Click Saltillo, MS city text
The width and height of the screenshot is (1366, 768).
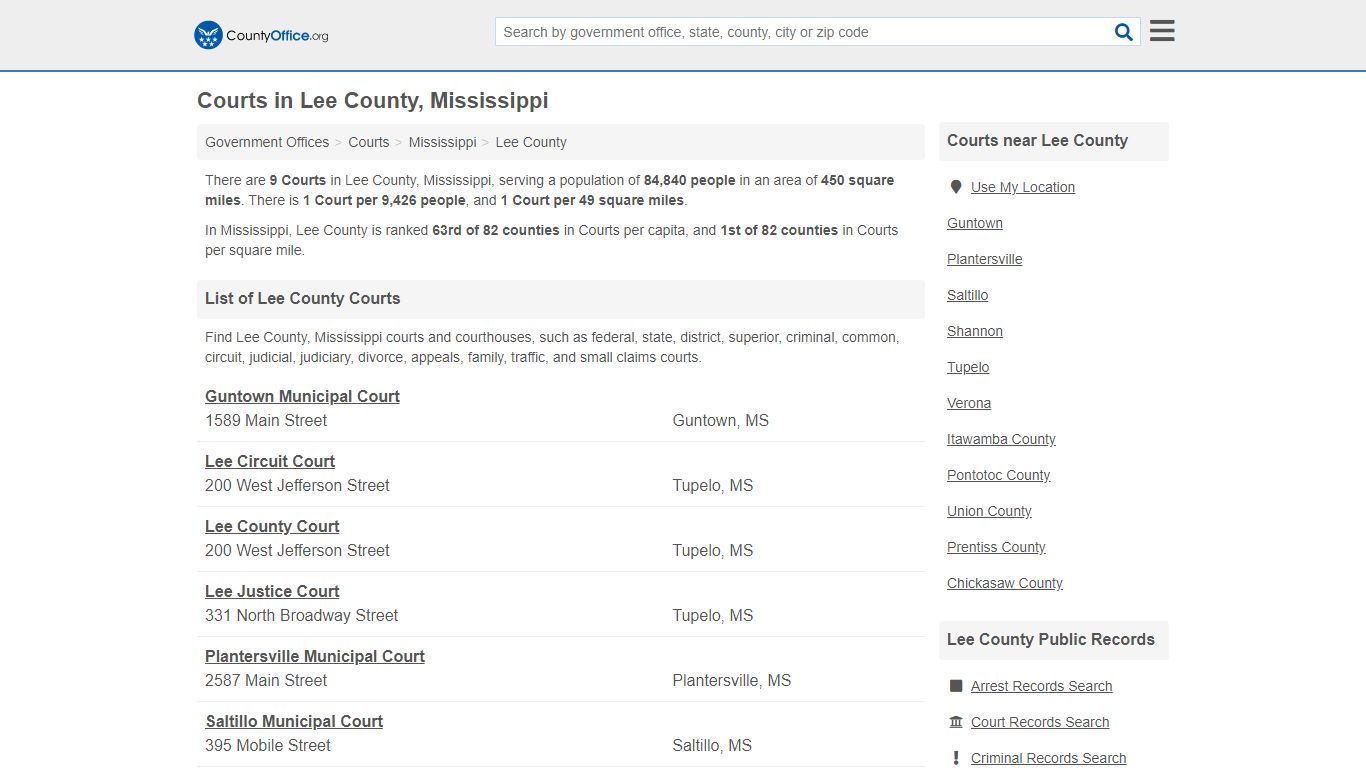tap(712, 745)
